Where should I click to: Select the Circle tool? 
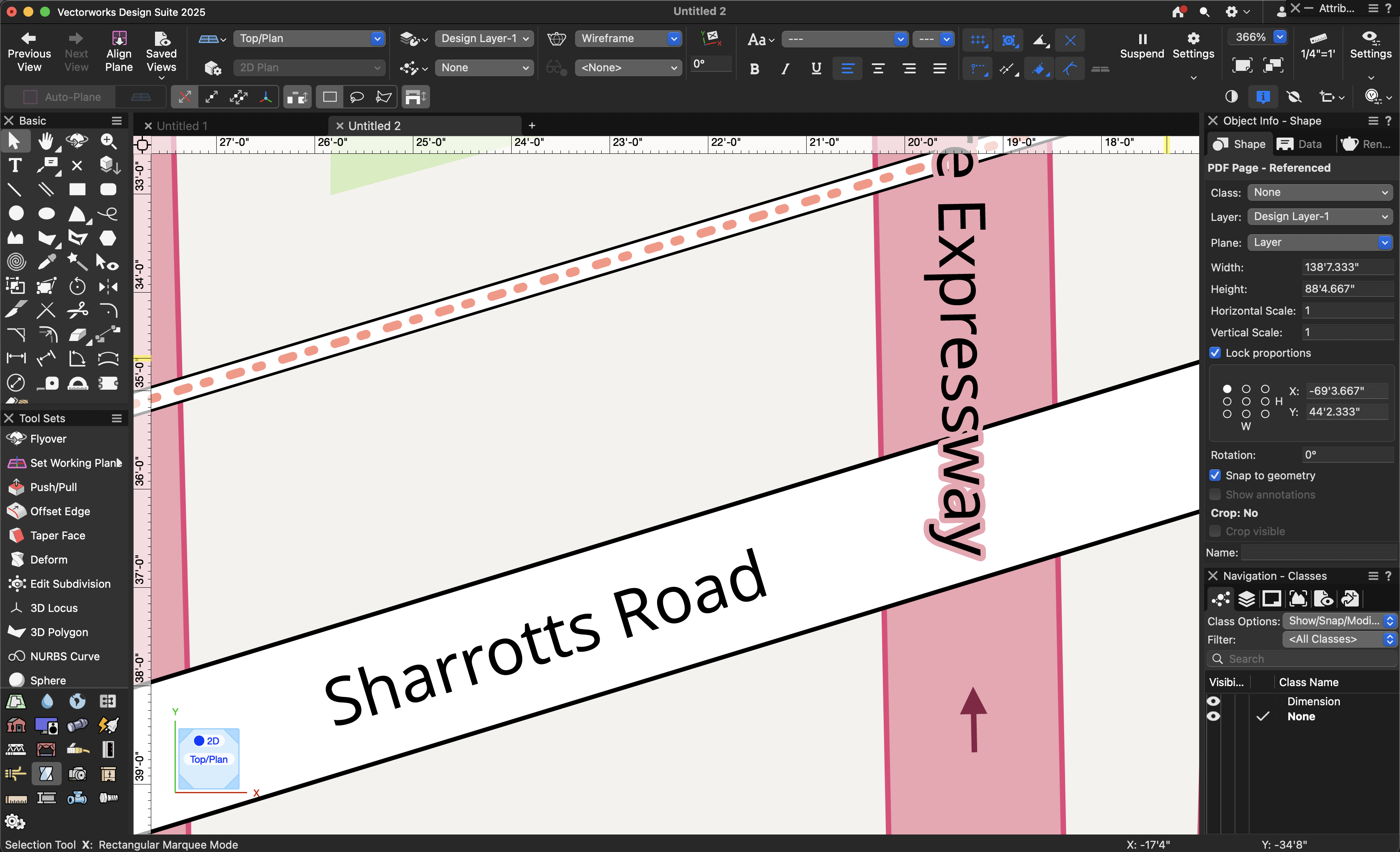click(x=16, y=214)
